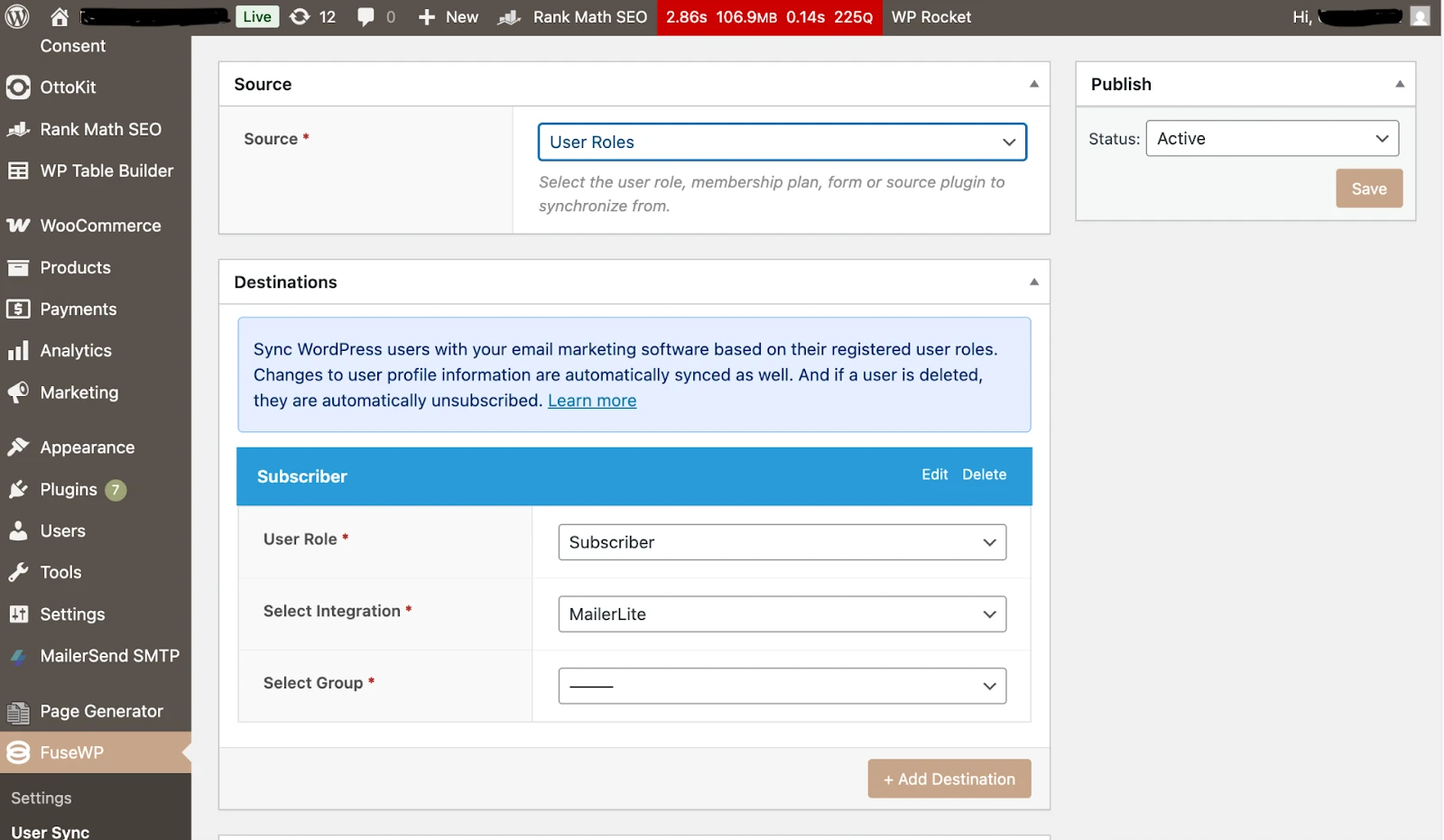Open the Analytics menu
The width and height of the screenshot is (1444, 840).
(76, 351)
